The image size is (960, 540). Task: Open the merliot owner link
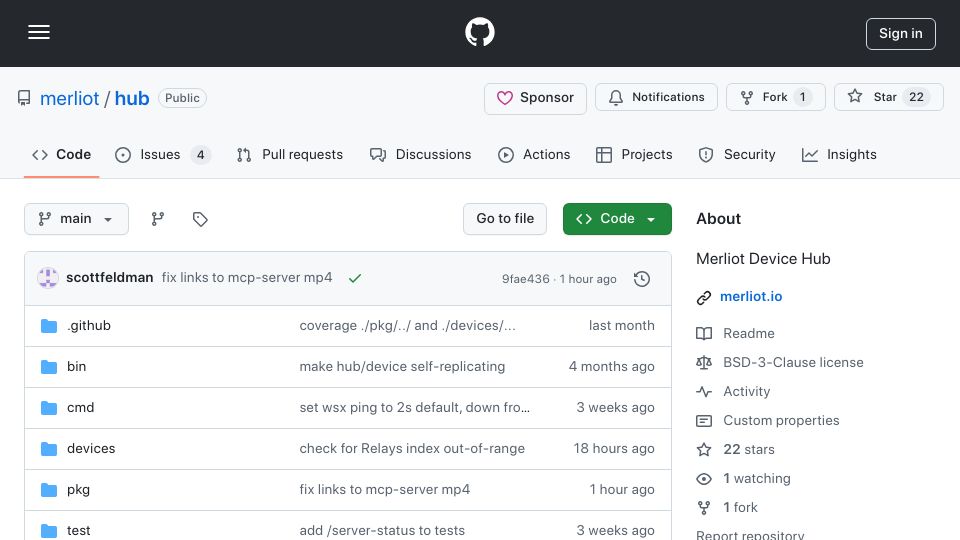click(69, 98)
